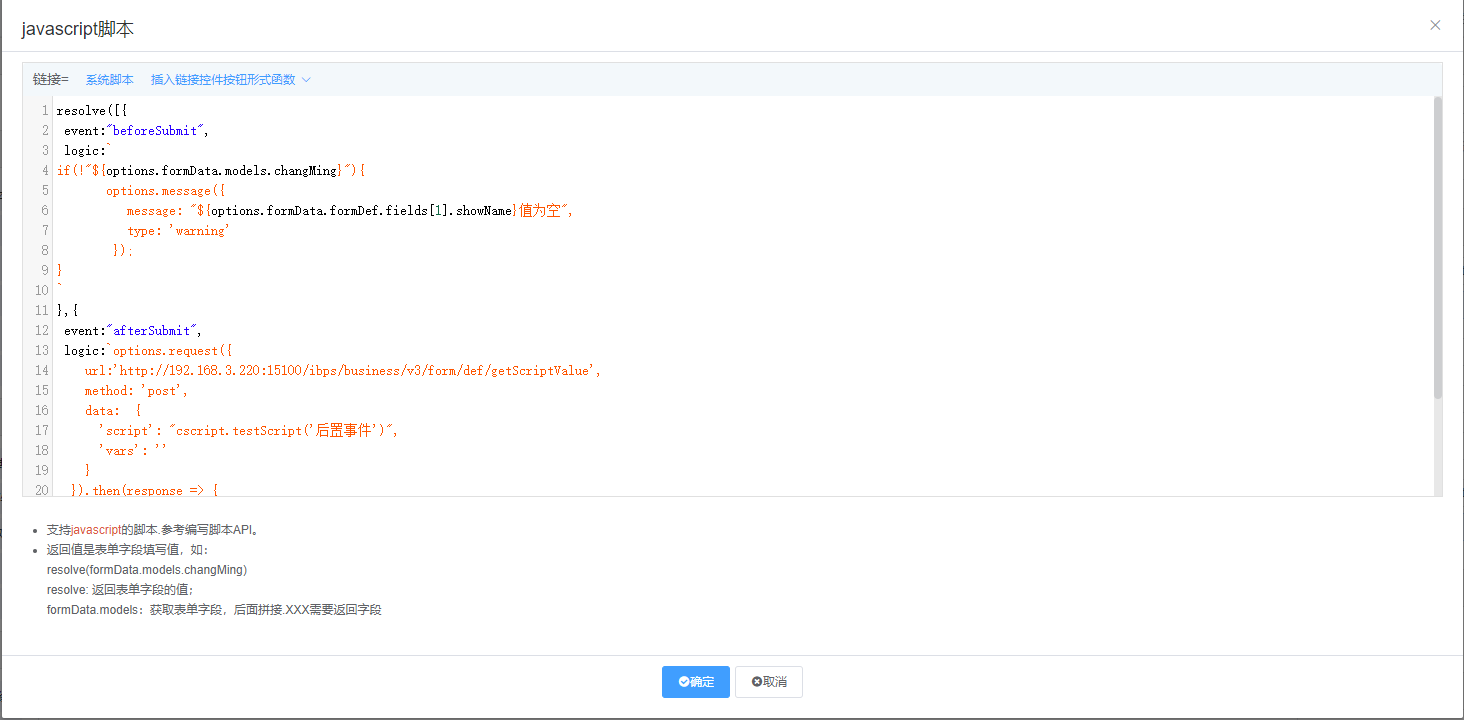Close the javascript脚本 dialog
Viewport: 1464px width, 720px height.
(1435, 26)
